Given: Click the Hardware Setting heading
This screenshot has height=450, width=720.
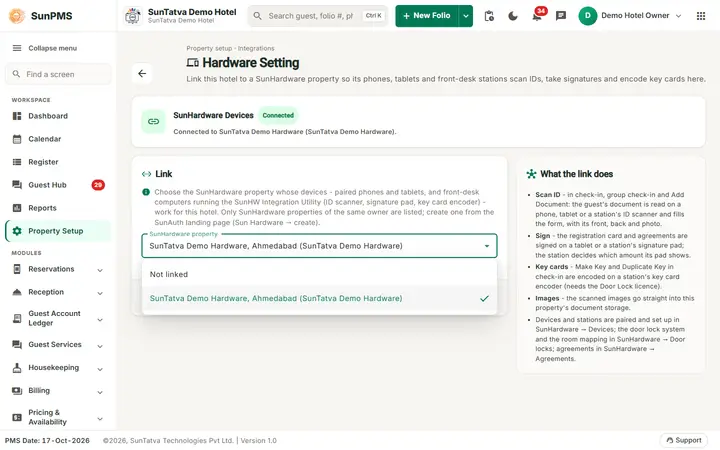Looking at the screenshot, I should pos(251,63).
